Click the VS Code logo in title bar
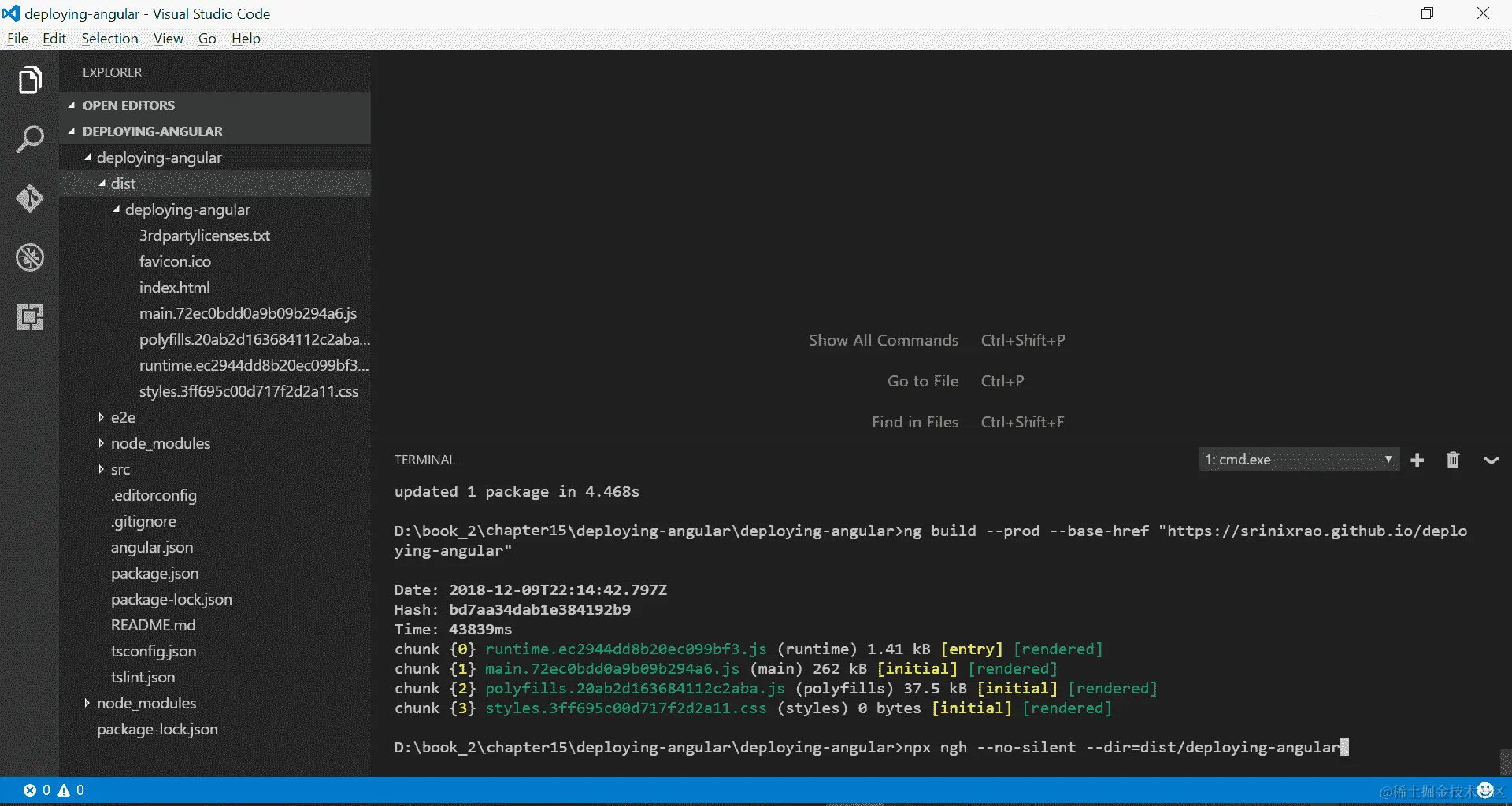 11,13
